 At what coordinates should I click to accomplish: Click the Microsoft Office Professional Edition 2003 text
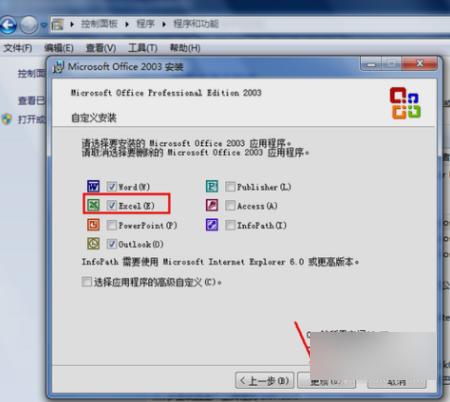coord(166,93)
